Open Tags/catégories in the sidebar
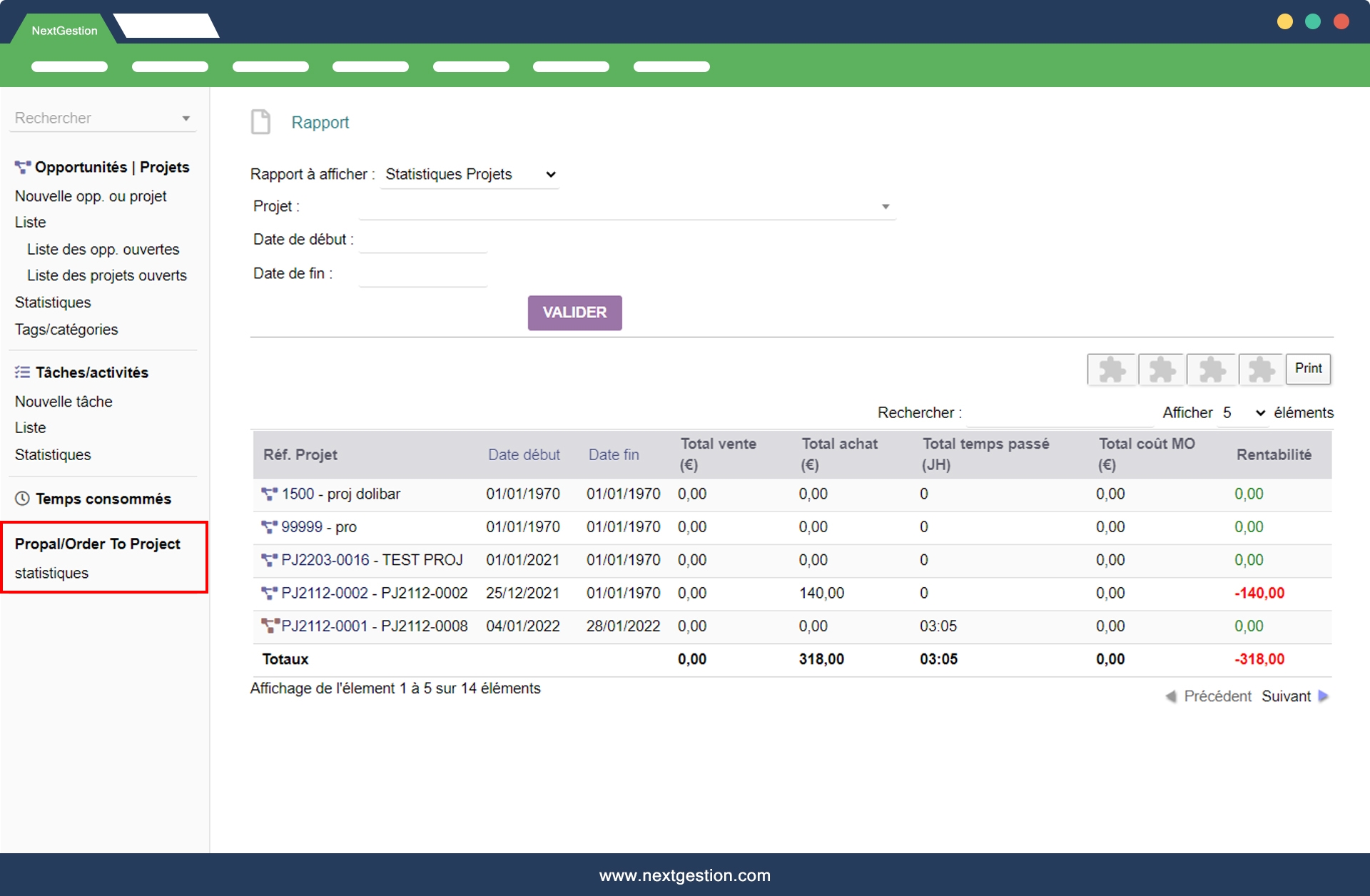The image size is (1370, 896). [66, 330]
